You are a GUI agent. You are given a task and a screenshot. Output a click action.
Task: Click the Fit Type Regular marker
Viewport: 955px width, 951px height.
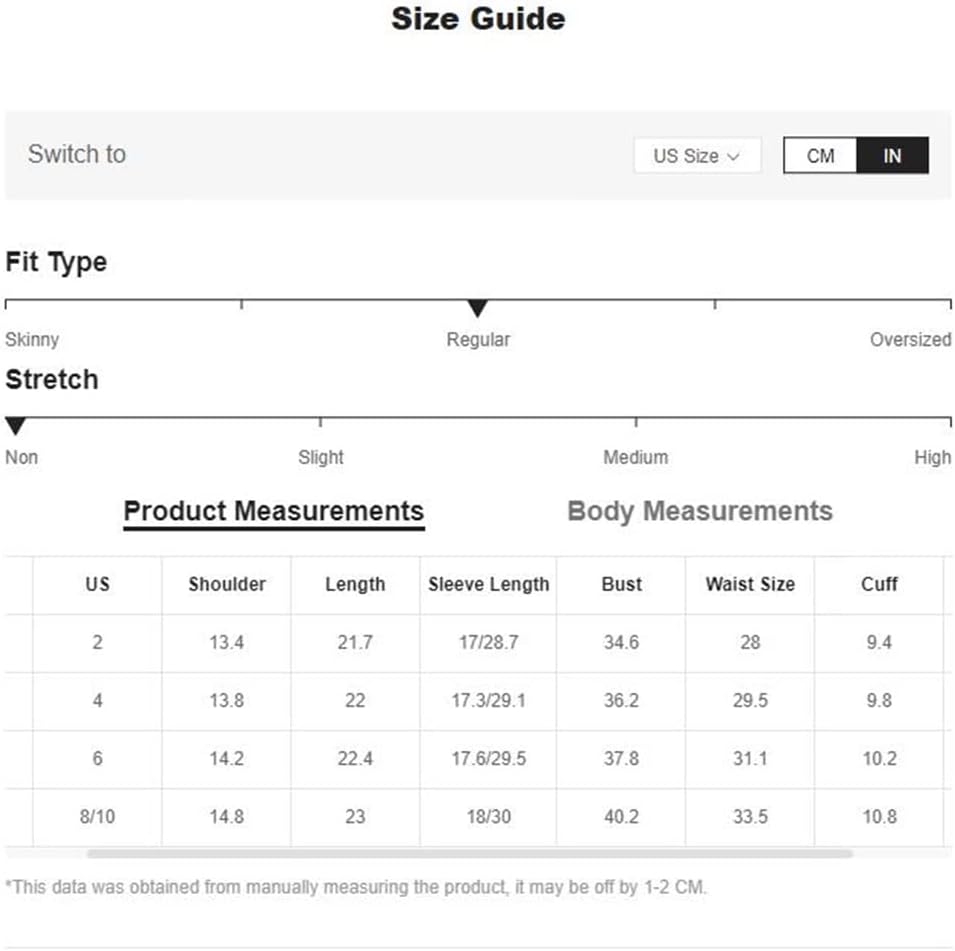[x=478, y=309]
